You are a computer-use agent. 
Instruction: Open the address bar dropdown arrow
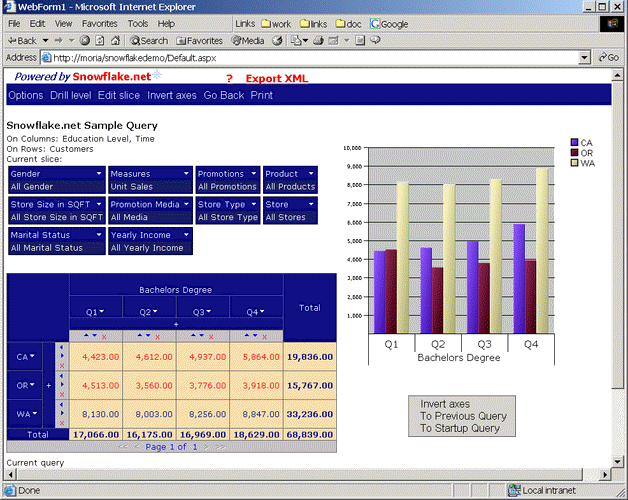click(584, 58)
